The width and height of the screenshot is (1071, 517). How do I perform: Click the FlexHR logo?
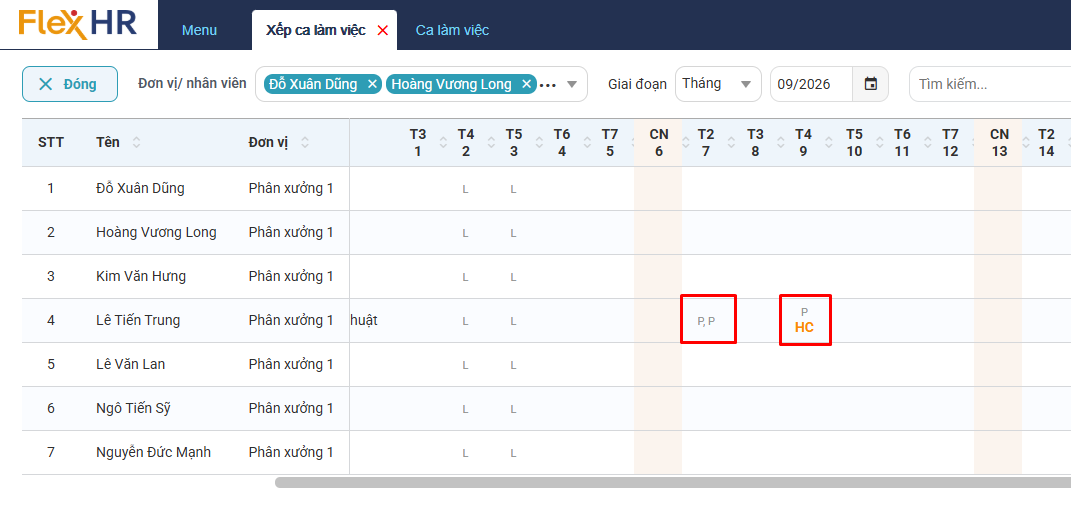pos(78,24)
